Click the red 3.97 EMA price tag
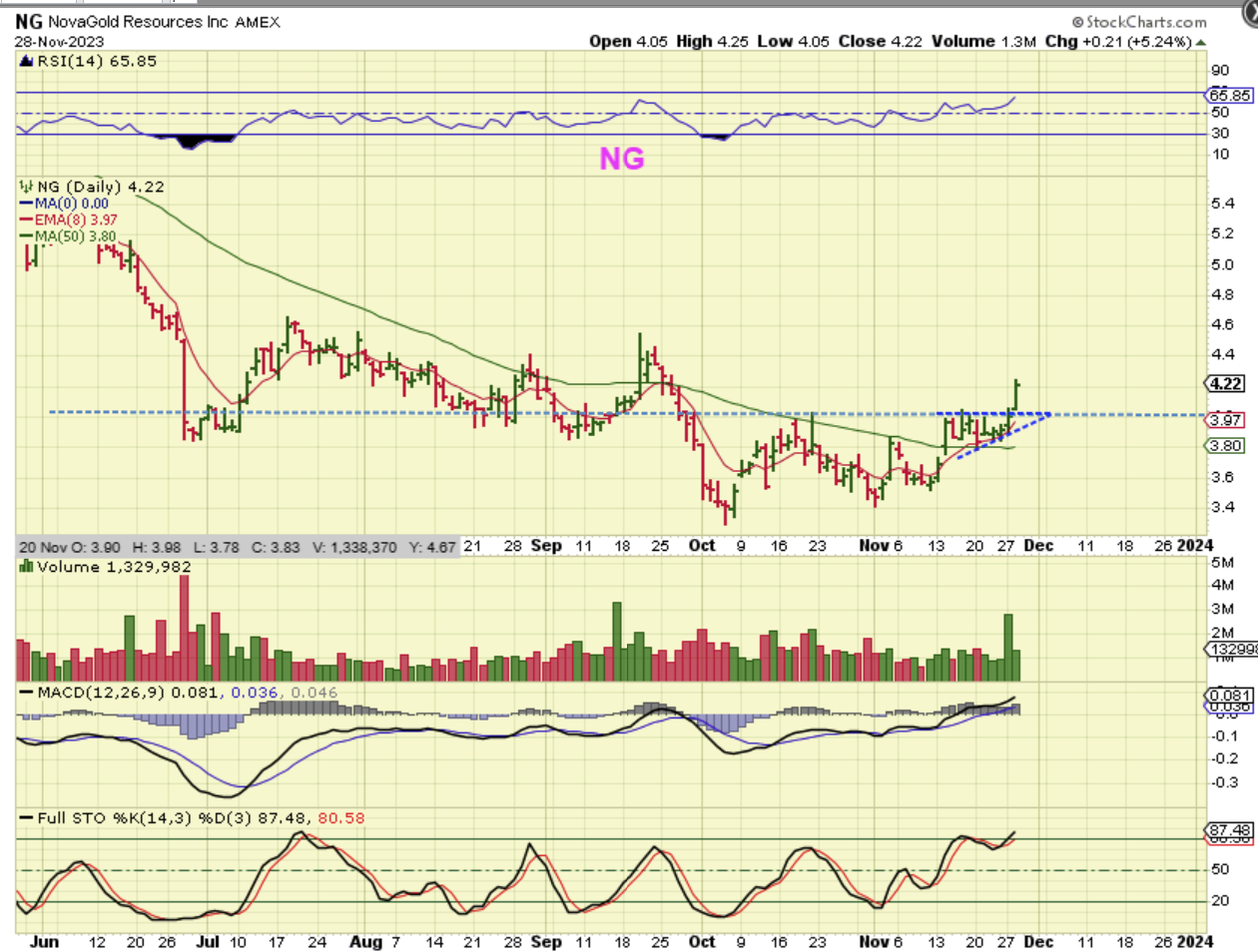1258x952 pixels. (1225, 420)
